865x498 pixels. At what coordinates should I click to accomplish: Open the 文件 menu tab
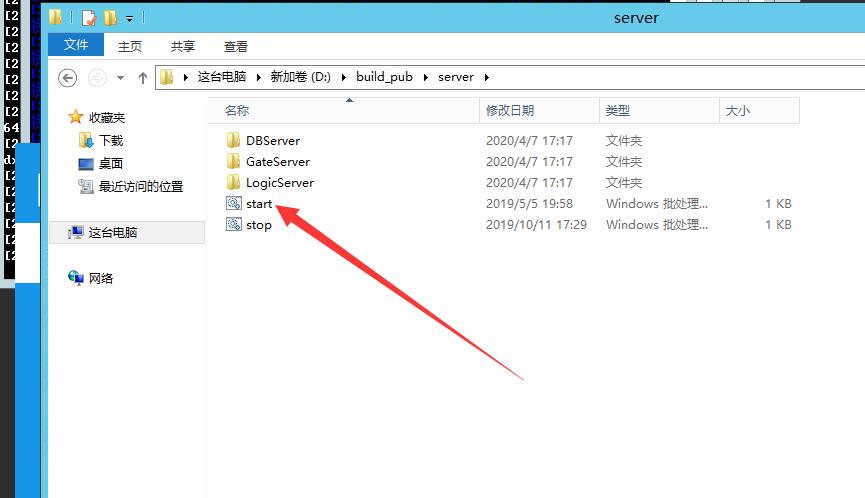coord(76,46)
